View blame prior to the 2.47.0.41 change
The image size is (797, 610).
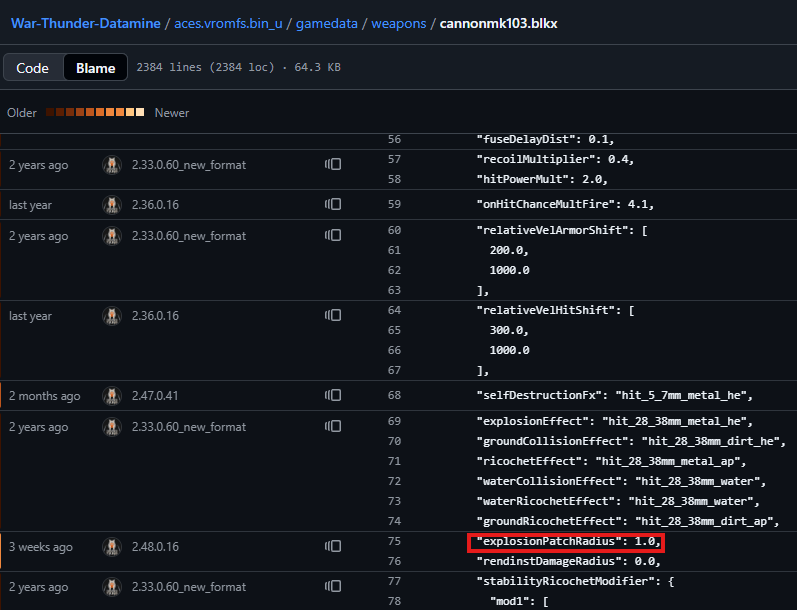(333, 396)
